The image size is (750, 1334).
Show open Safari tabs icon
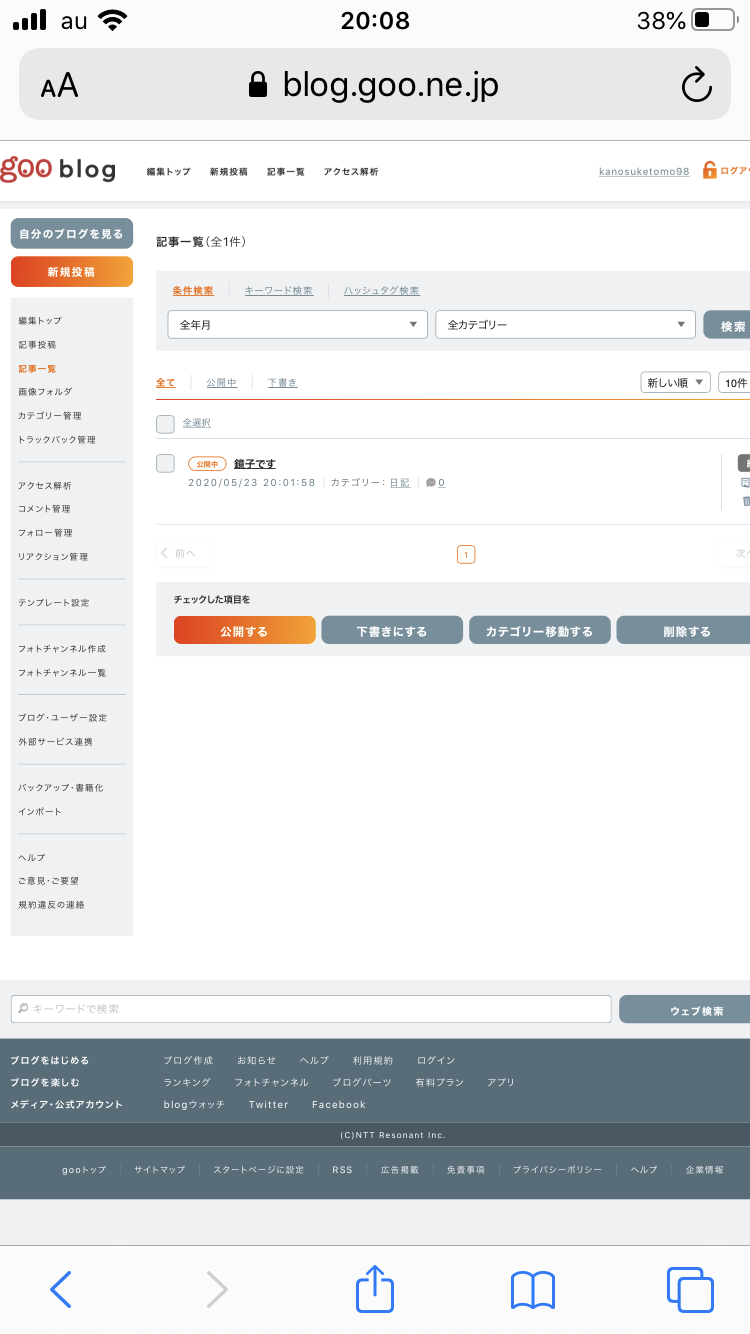(x=689, y=1289)
